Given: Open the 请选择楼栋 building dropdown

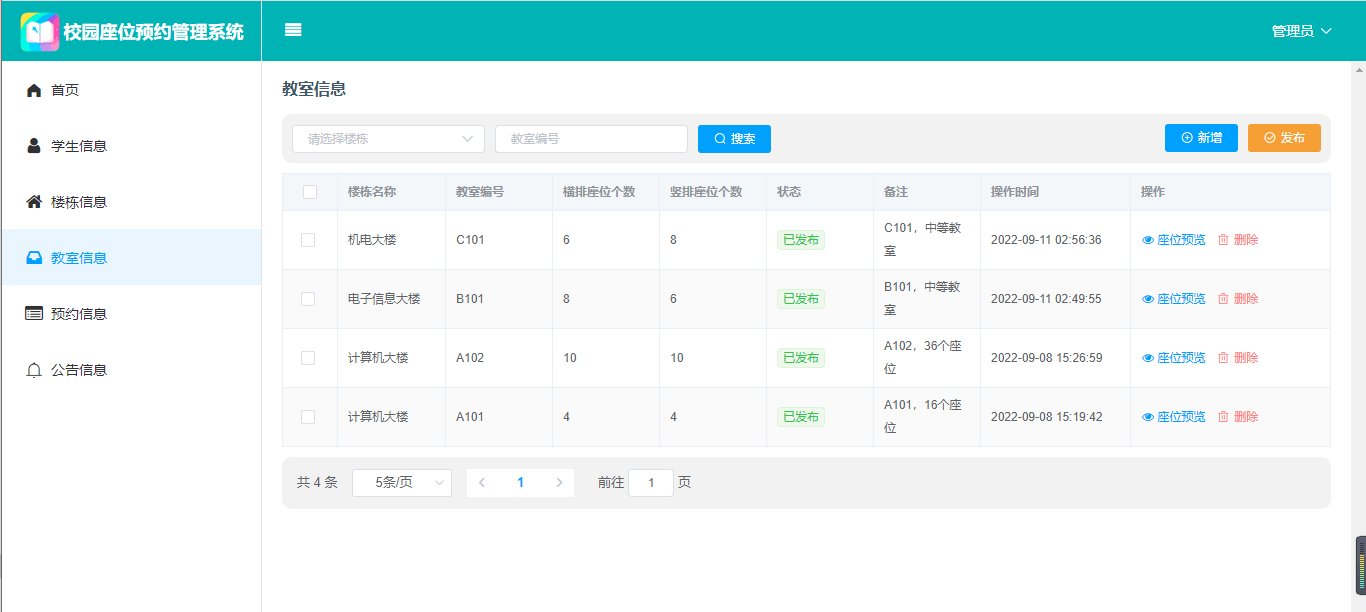Looking at the screenshot, I should pos(388,139).
